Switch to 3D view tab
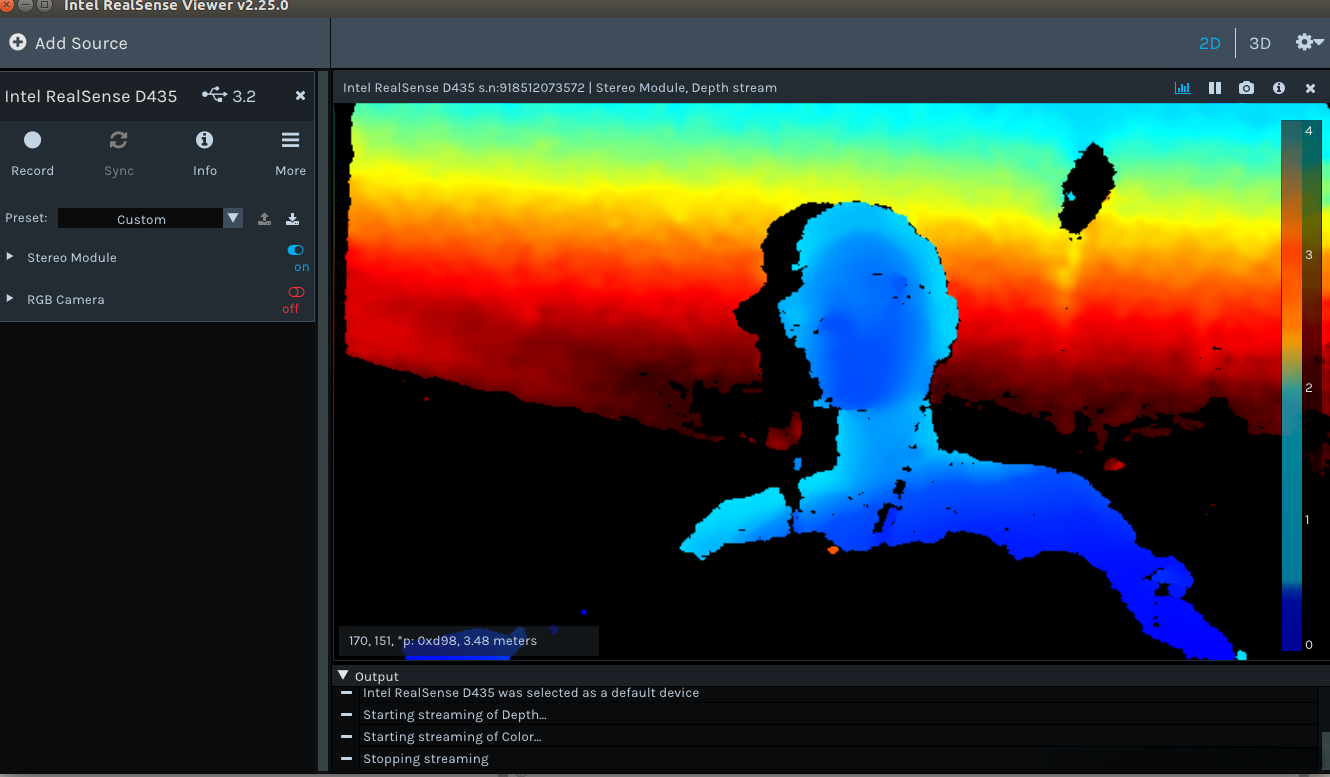The width and height of the screenshot is (1330, 777). tap(1260, 43)
